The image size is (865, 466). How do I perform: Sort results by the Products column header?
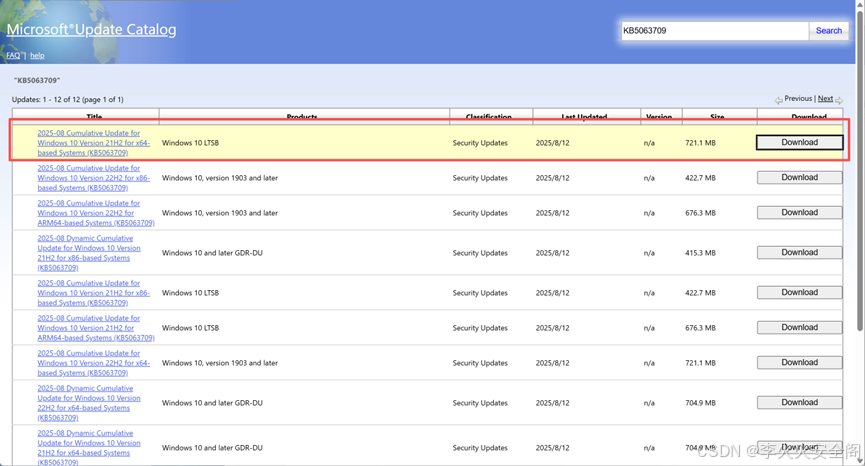click(x=302, y=117)
